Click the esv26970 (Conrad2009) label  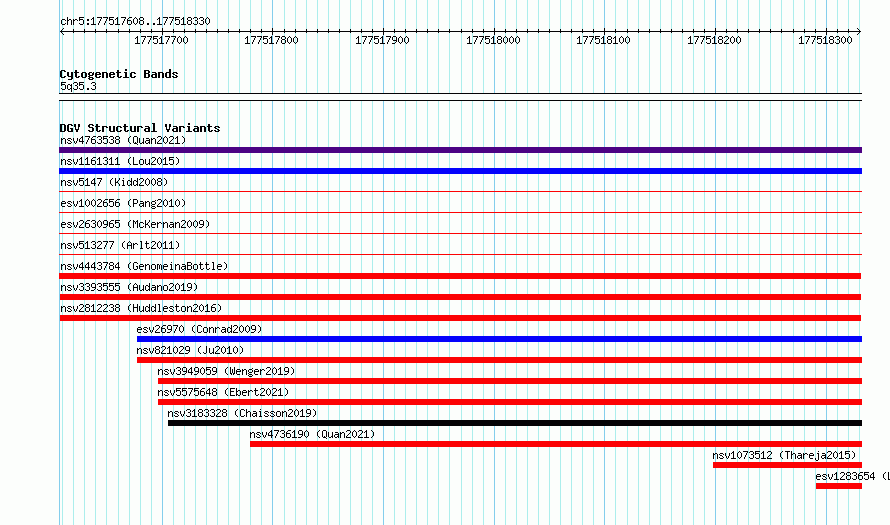coord(199,329)
